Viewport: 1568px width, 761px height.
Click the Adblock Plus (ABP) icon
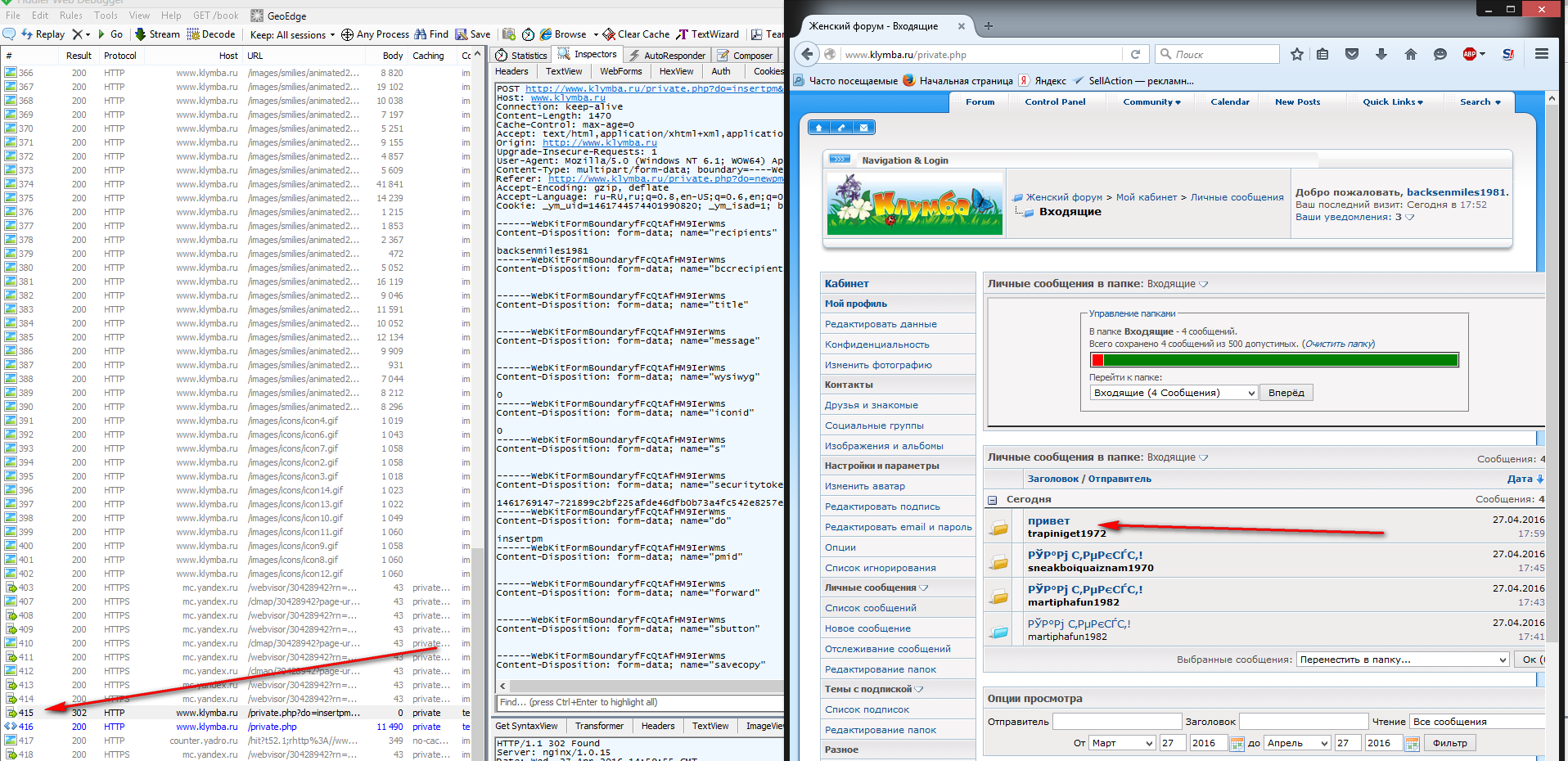tap(1471, 54)
